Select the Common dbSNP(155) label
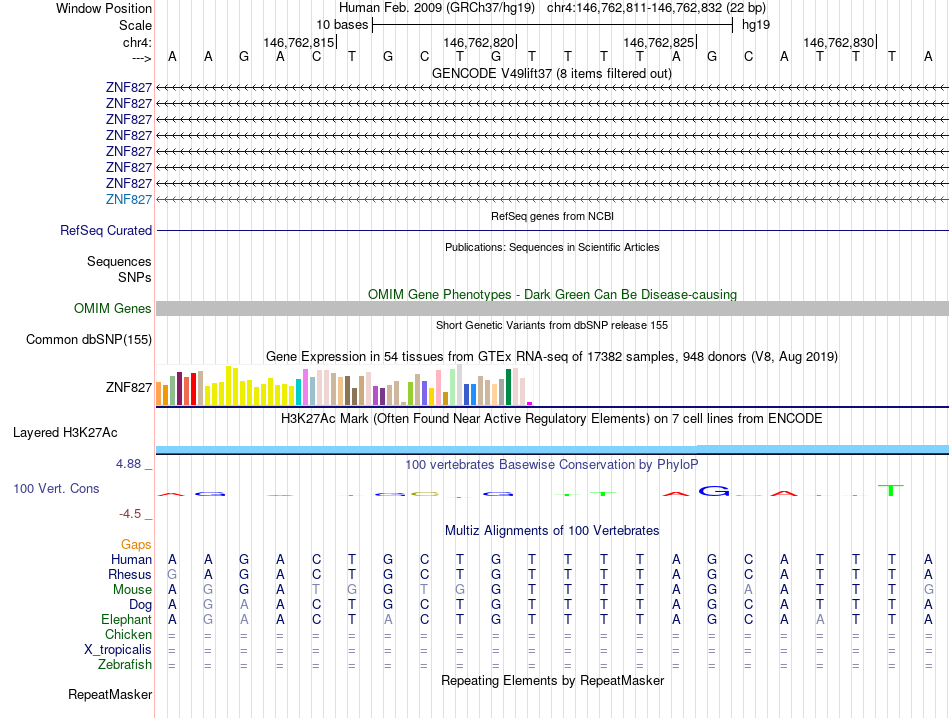The image size is (950, 718). 89,339
